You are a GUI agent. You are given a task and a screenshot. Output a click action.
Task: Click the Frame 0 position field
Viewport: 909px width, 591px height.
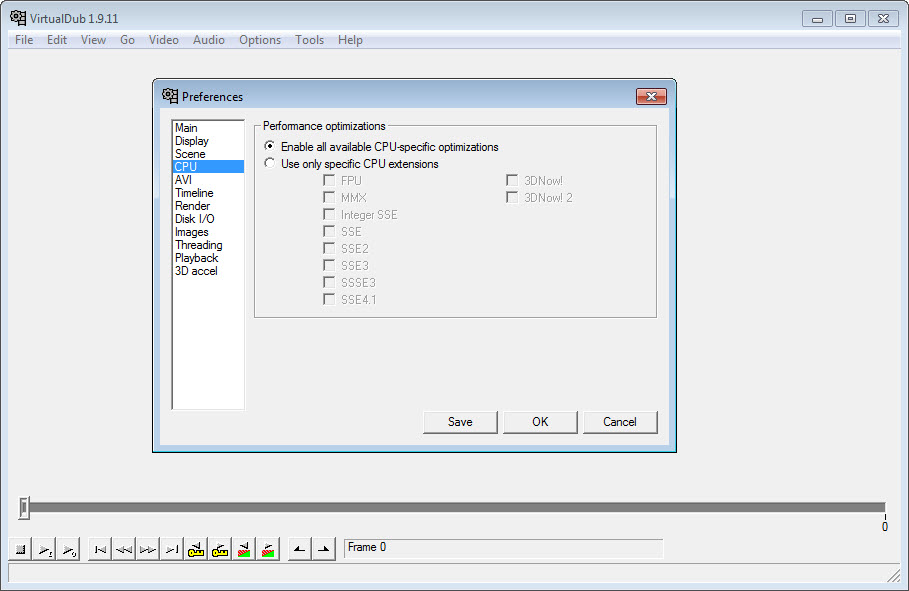[503, 548]
